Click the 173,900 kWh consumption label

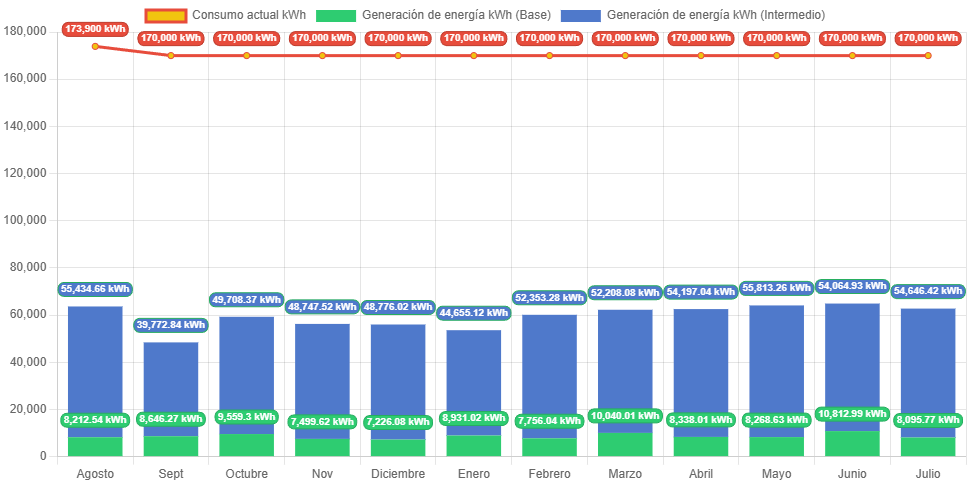pos(95,29)
